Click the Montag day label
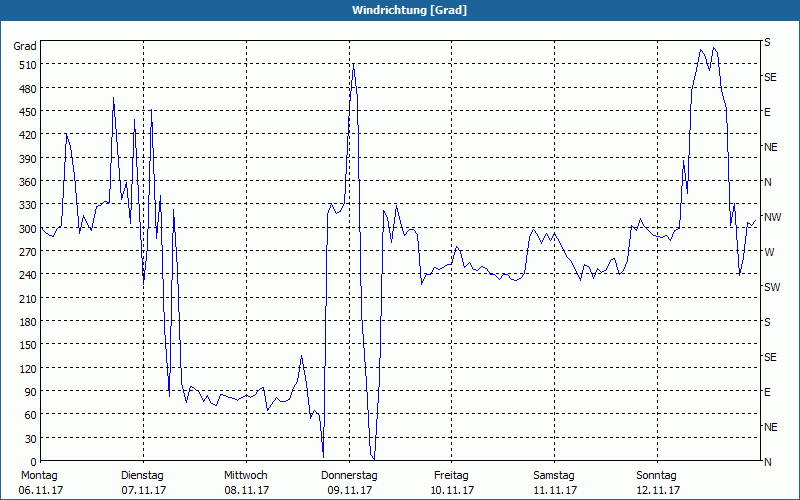Viewport: 800px width, 500px height. pyautogui.click(x=39, y=476)
